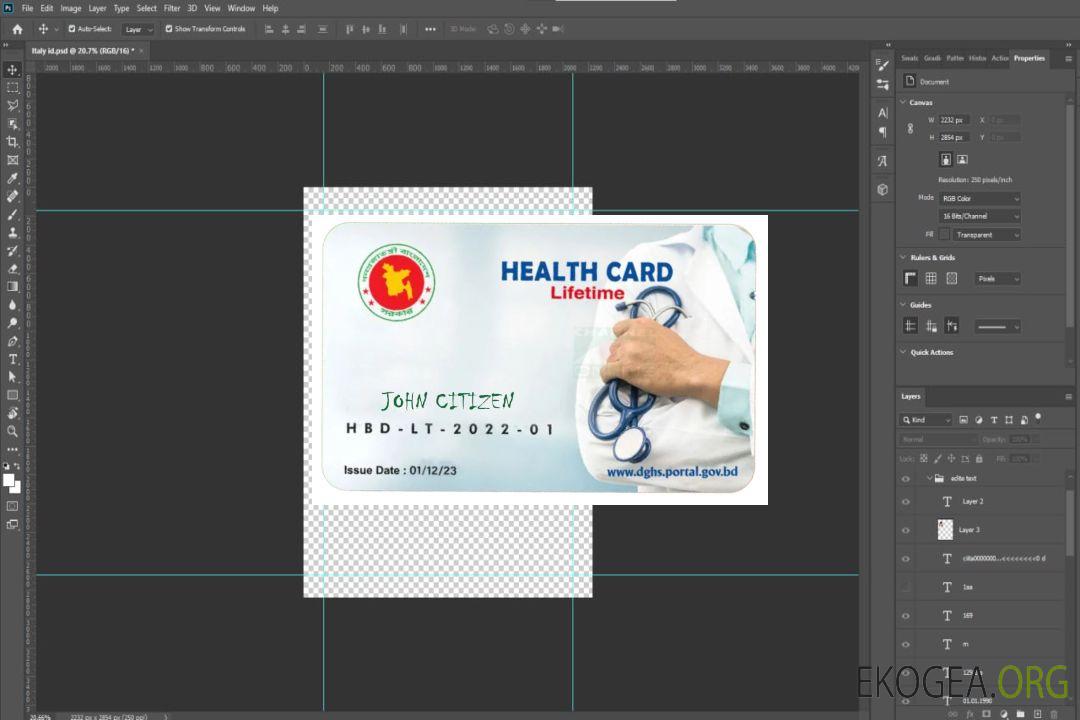Toggle the grid icon in Rulers & Grids

pyautogui.click(x=931, y=278)
